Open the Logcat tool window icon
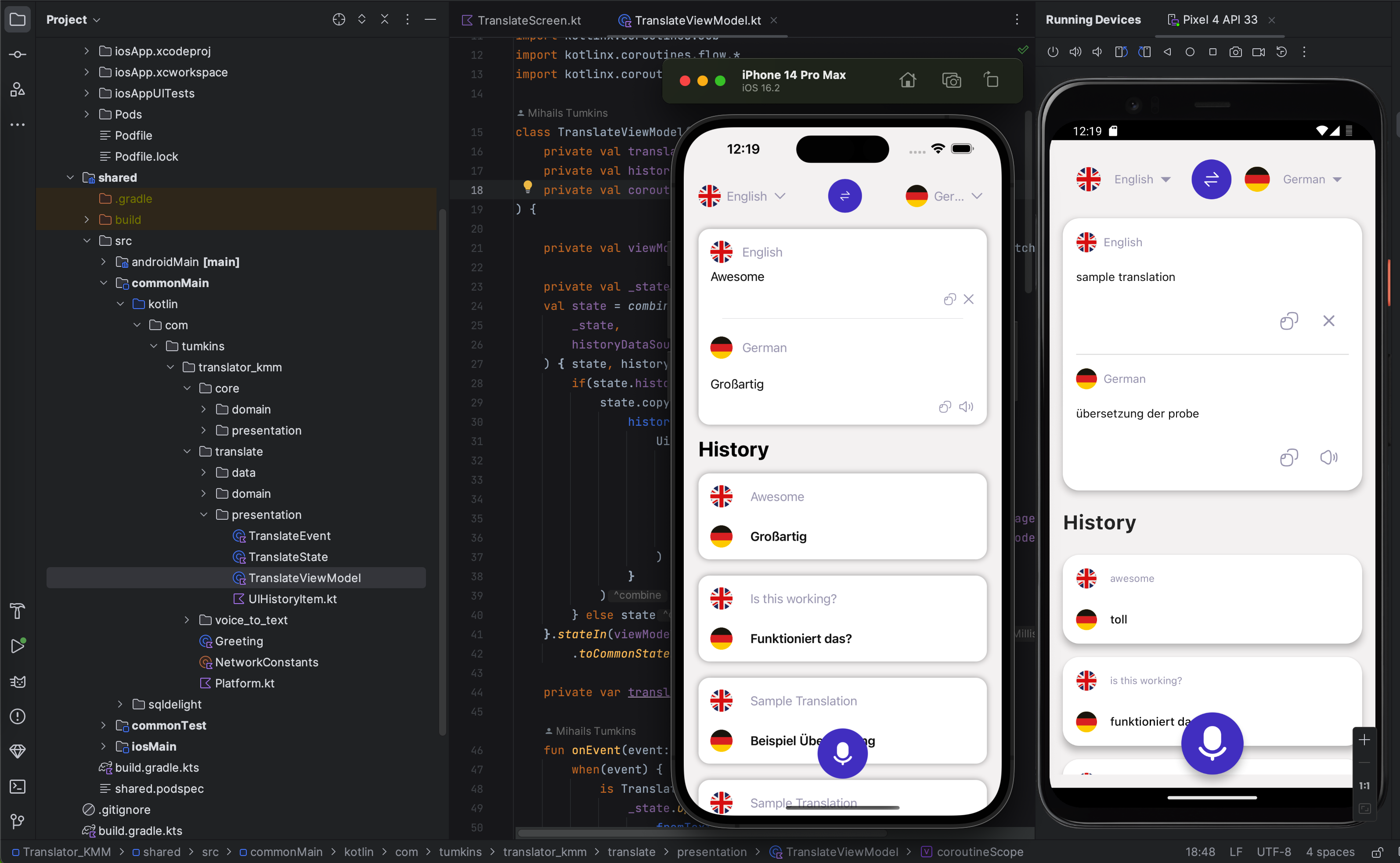1400x863 pixels. click(x=18, y=682)
